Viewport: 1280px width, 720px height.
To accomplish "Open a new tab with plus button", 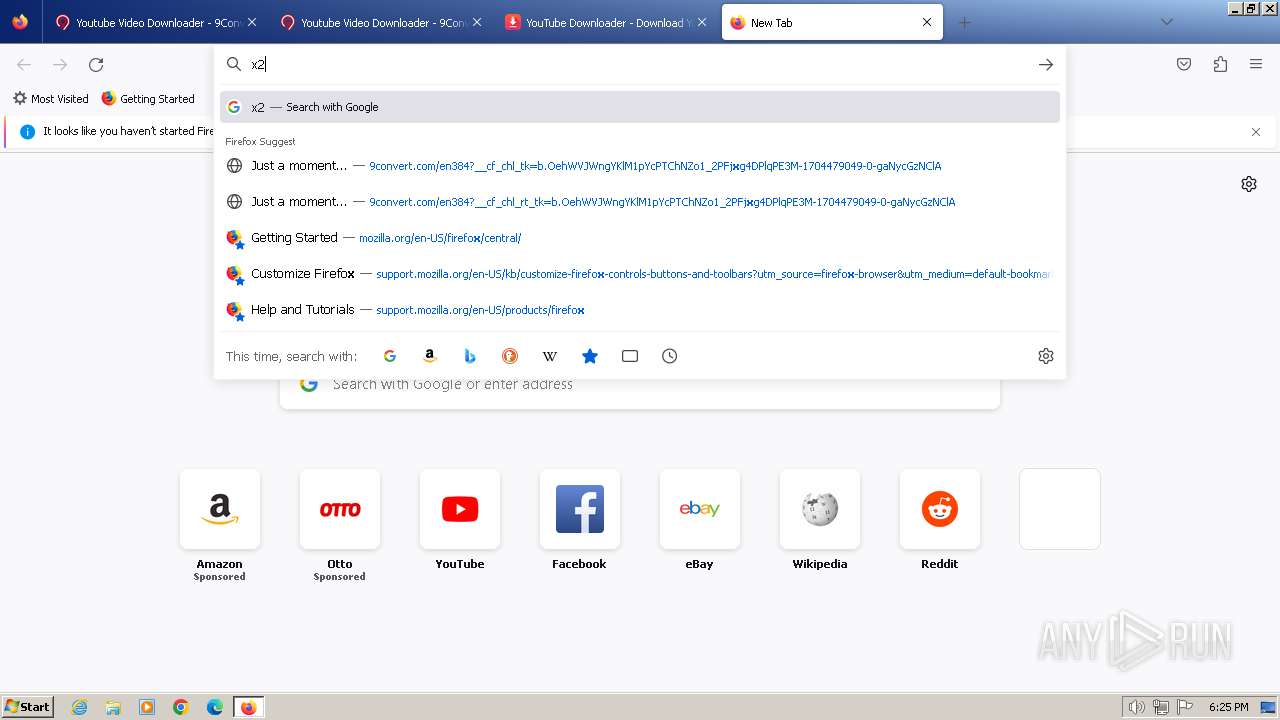I will (x=964, y=22).
